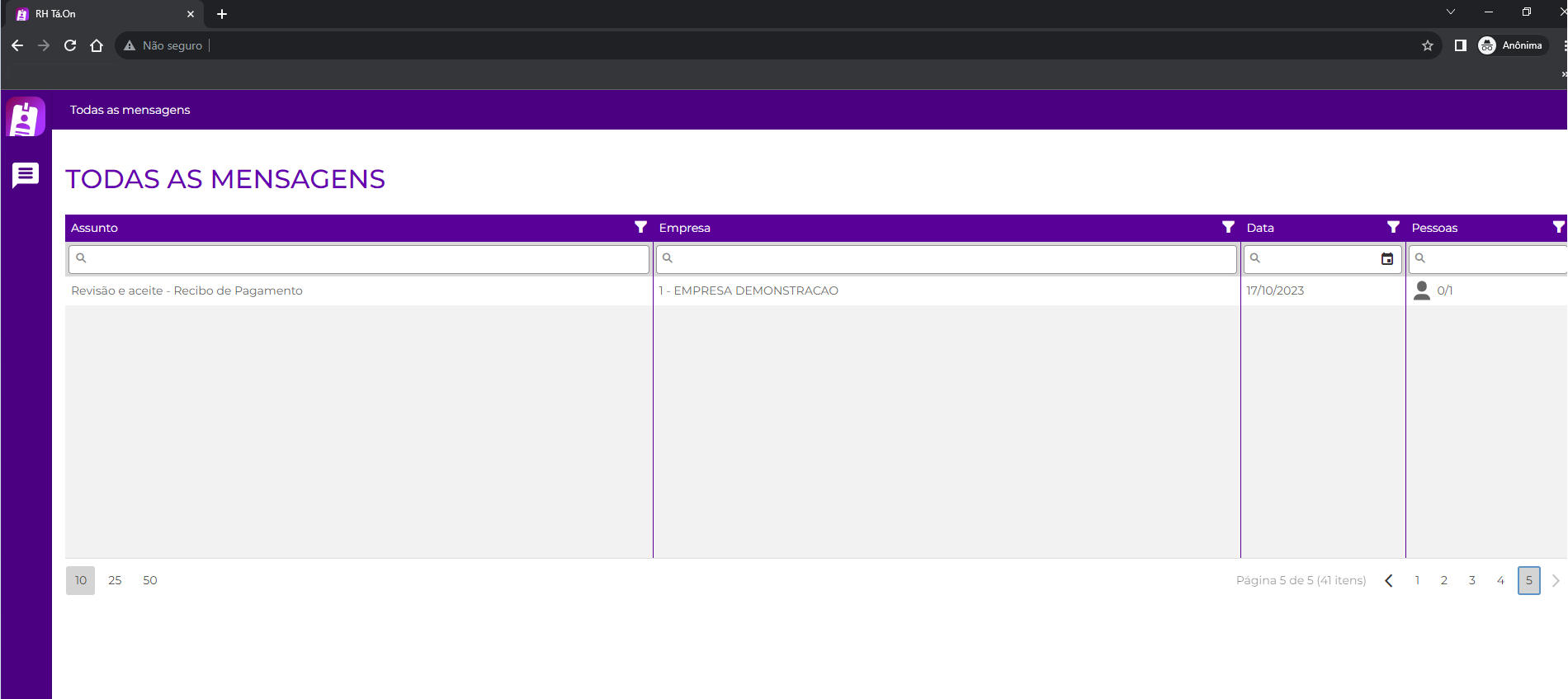Viewport: 1568px width, 699px height.
Task: Open the calendar date picker
Action: tap(1387, 259)
